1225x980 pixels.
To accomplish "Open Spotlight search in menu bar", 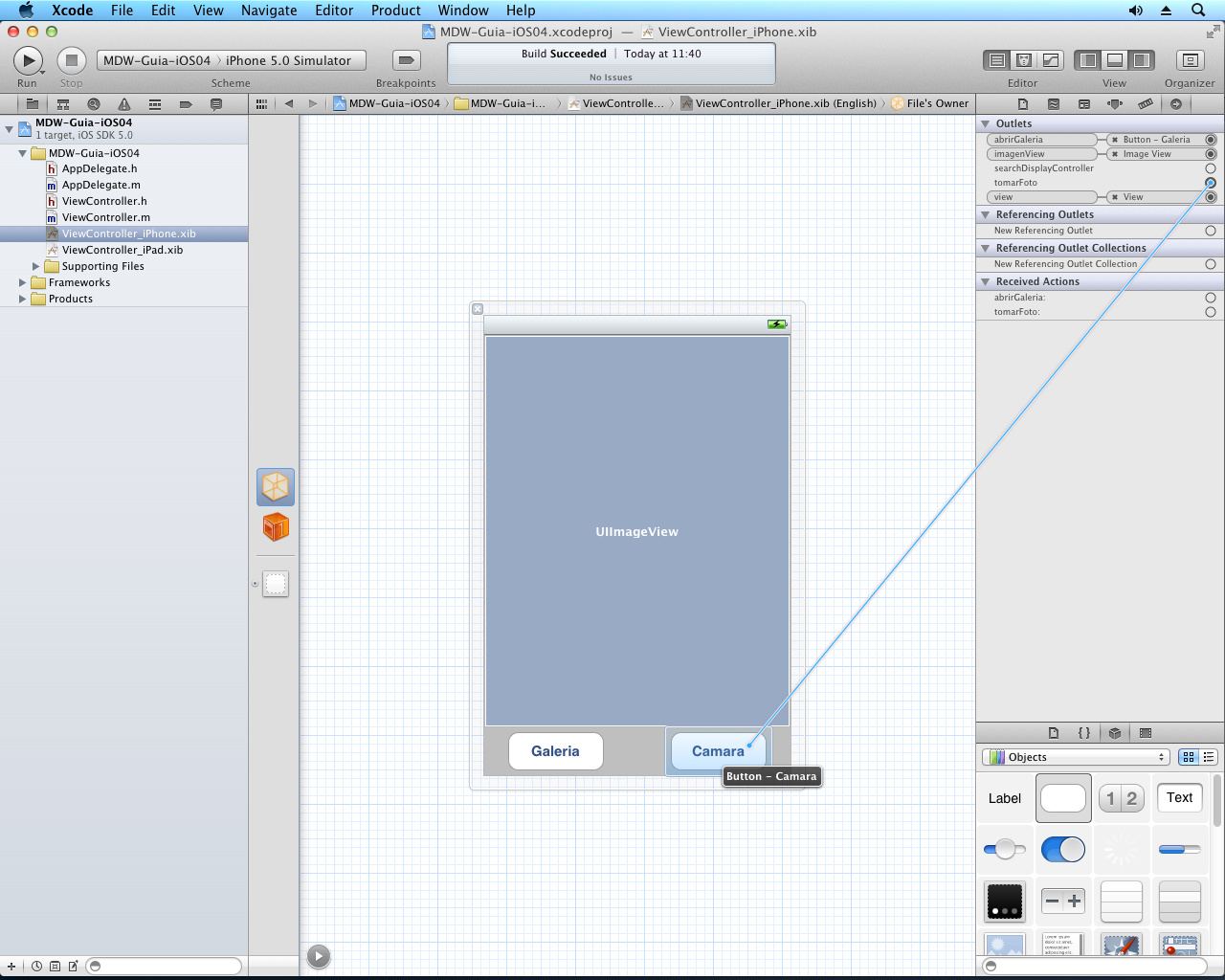I will (1198, 11).
